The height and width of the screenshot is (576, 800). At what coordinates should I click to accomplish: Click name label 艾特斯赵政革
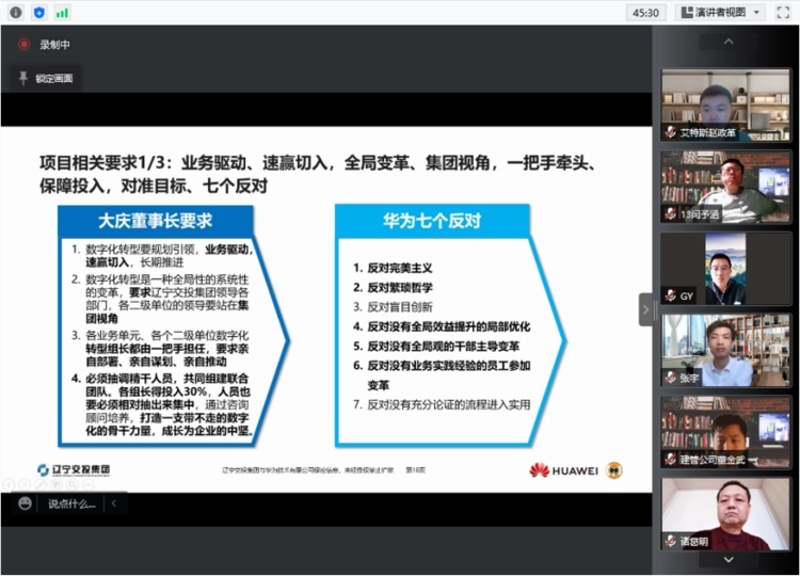click(x=708, y=133)
